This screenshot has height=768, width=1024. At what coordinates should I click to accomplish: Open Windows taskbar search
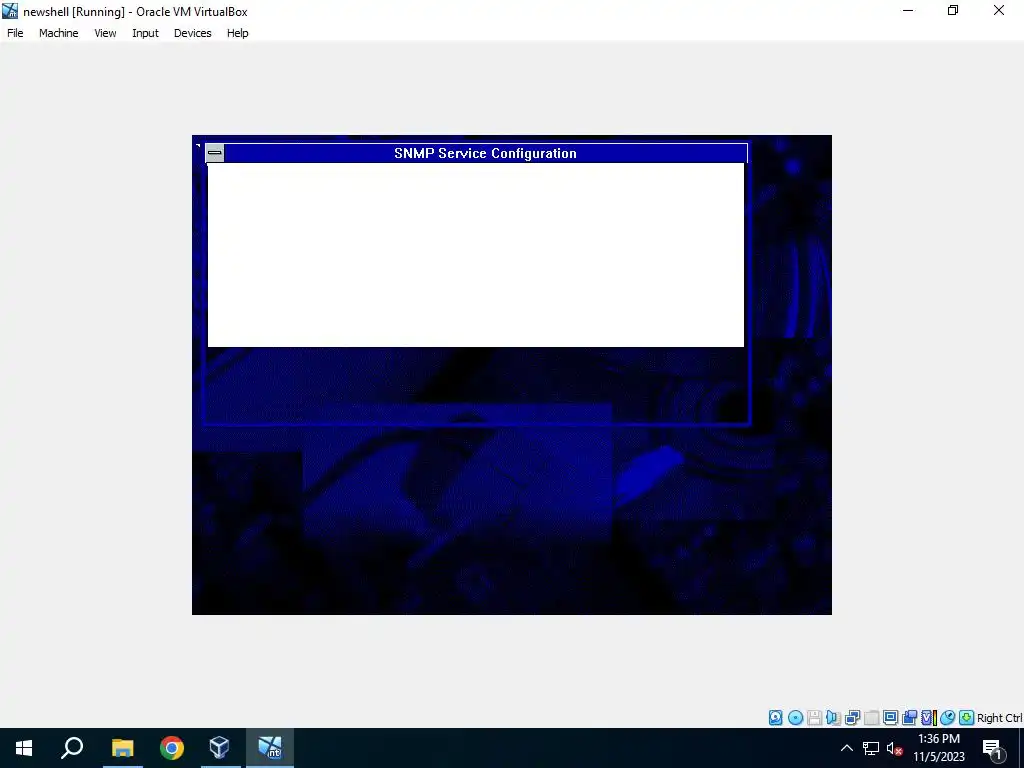(x=72, y=748)
